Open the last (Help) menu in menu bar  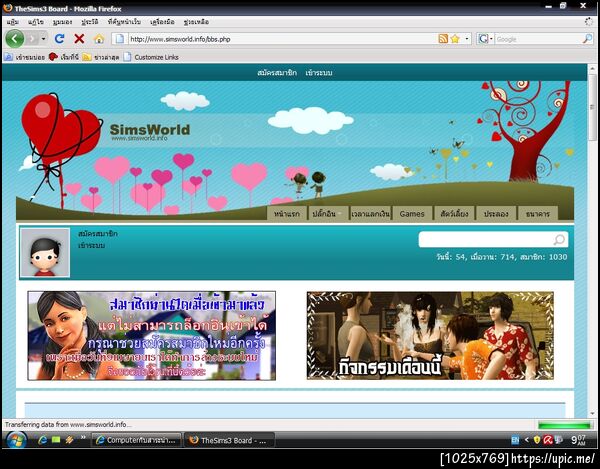[x=196, y=22]
